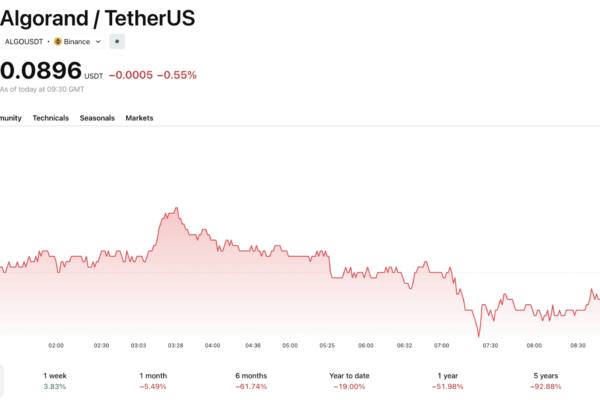Screen dimensions: 600x400
Task: Click the green market status dot
Action: (x=117, y=42)
